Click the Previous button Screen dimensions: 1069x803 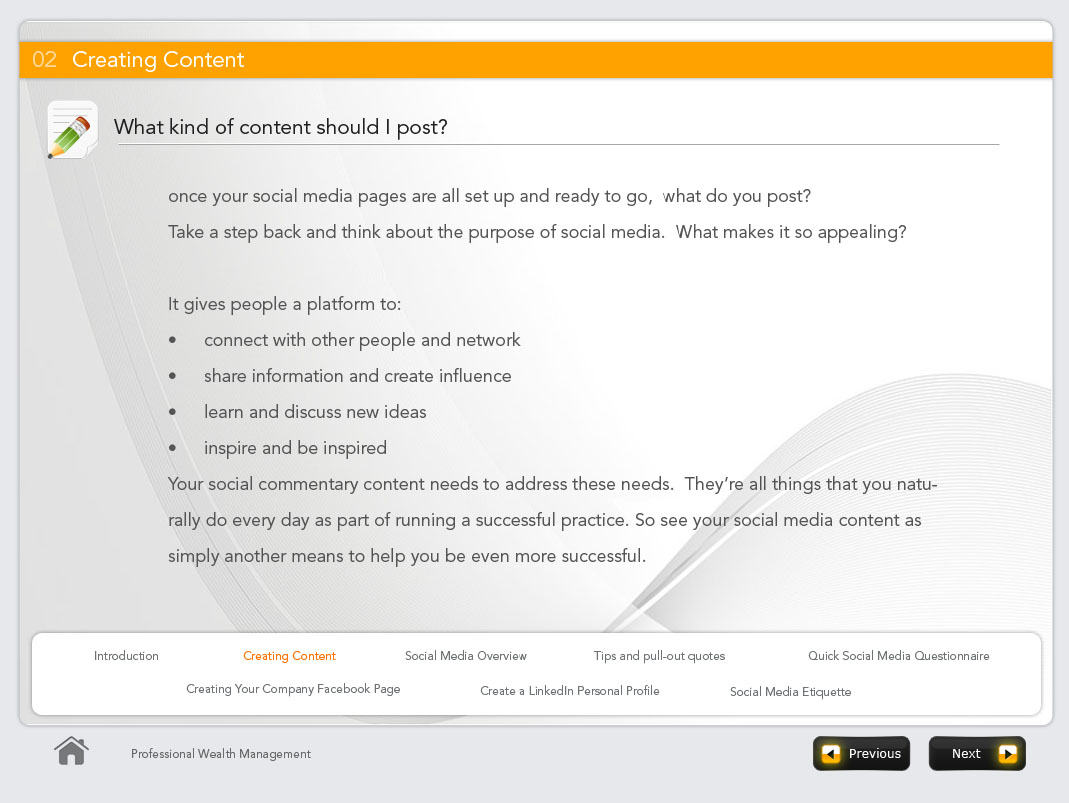pos(861,753)
